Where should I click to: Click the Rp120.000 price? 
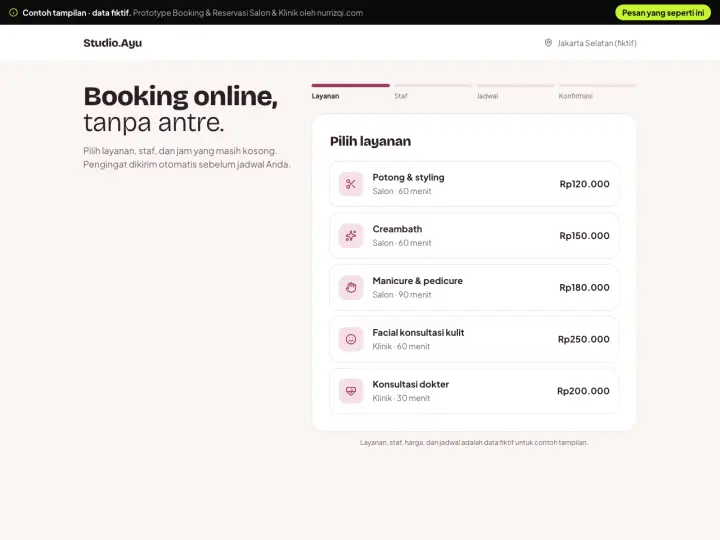pyautogui.click(x=584, y=184)
